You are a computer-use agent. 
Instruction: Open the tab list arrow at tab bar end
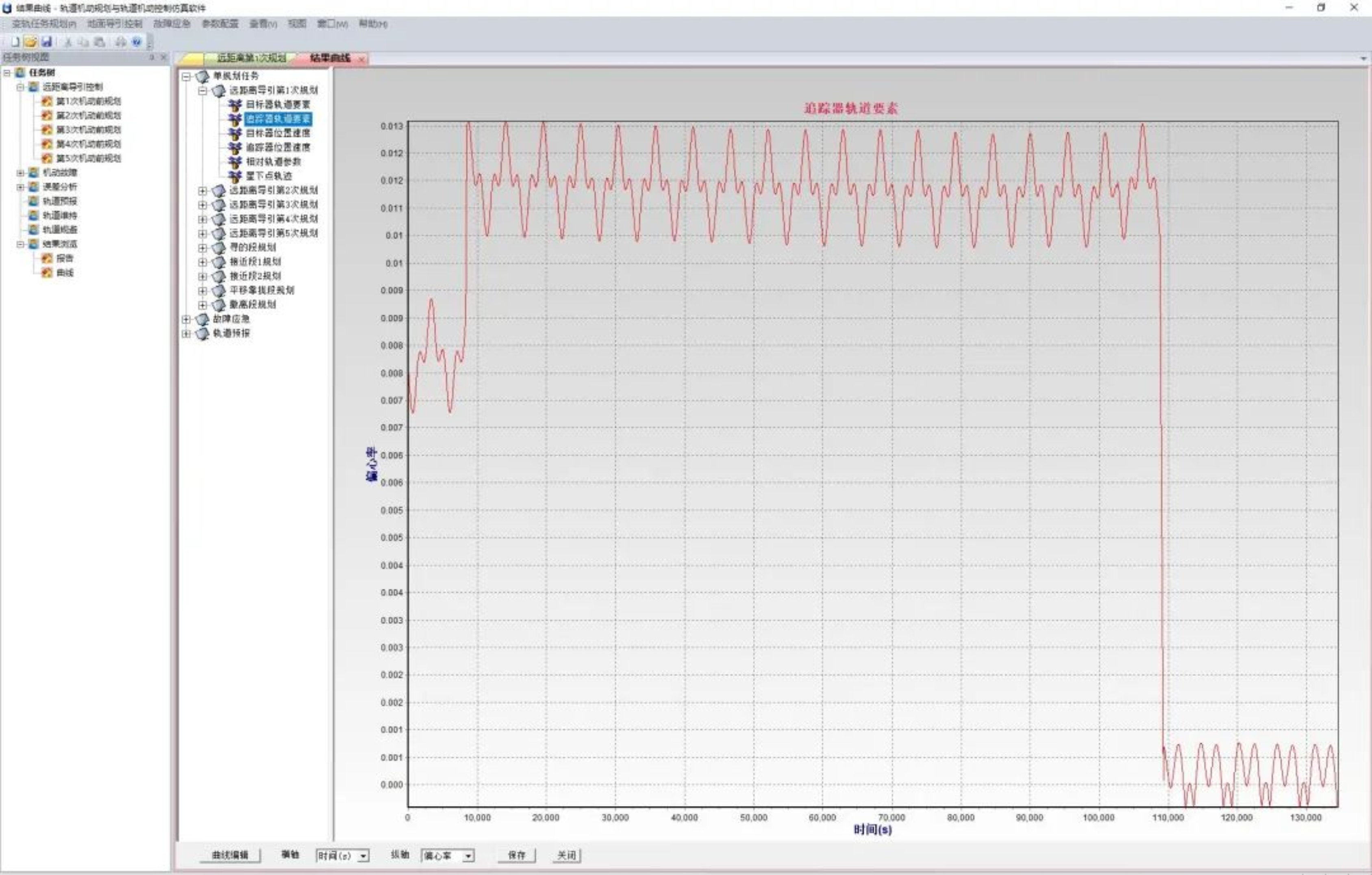(1363, 58)
